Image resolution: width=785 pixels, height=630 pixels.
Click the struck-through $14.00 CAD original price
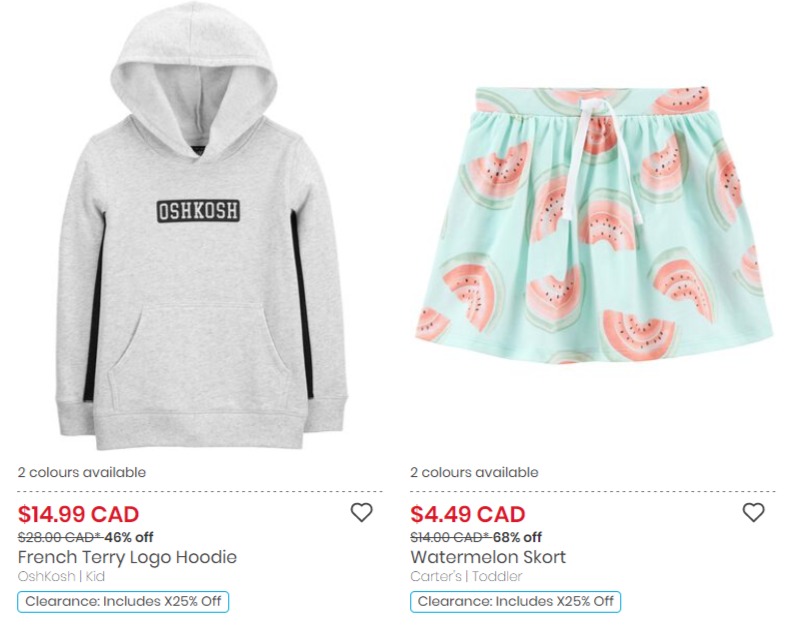pos(450,537)
